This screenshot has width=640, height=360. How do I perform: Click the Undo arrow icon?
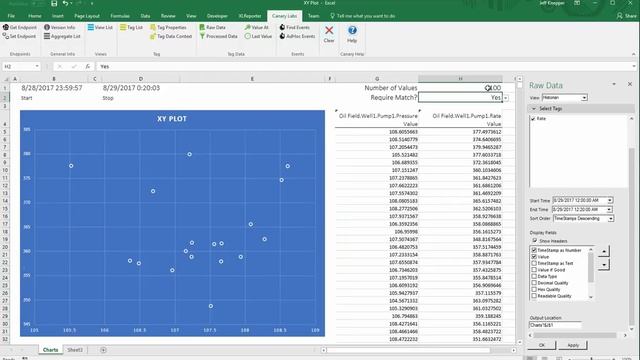(65, 3)
